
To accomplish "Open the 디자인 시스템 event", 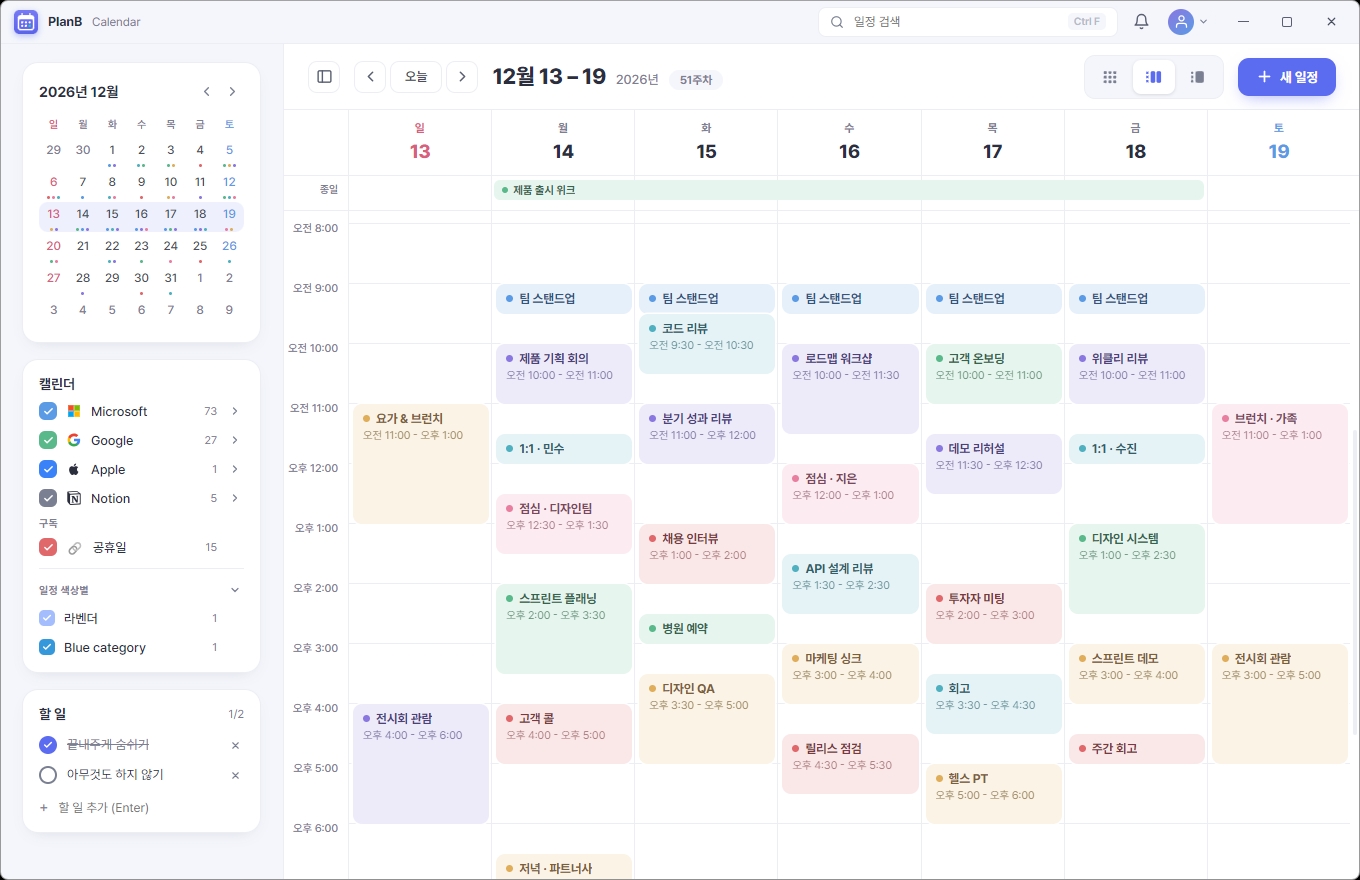I will tap(1136, 568).
